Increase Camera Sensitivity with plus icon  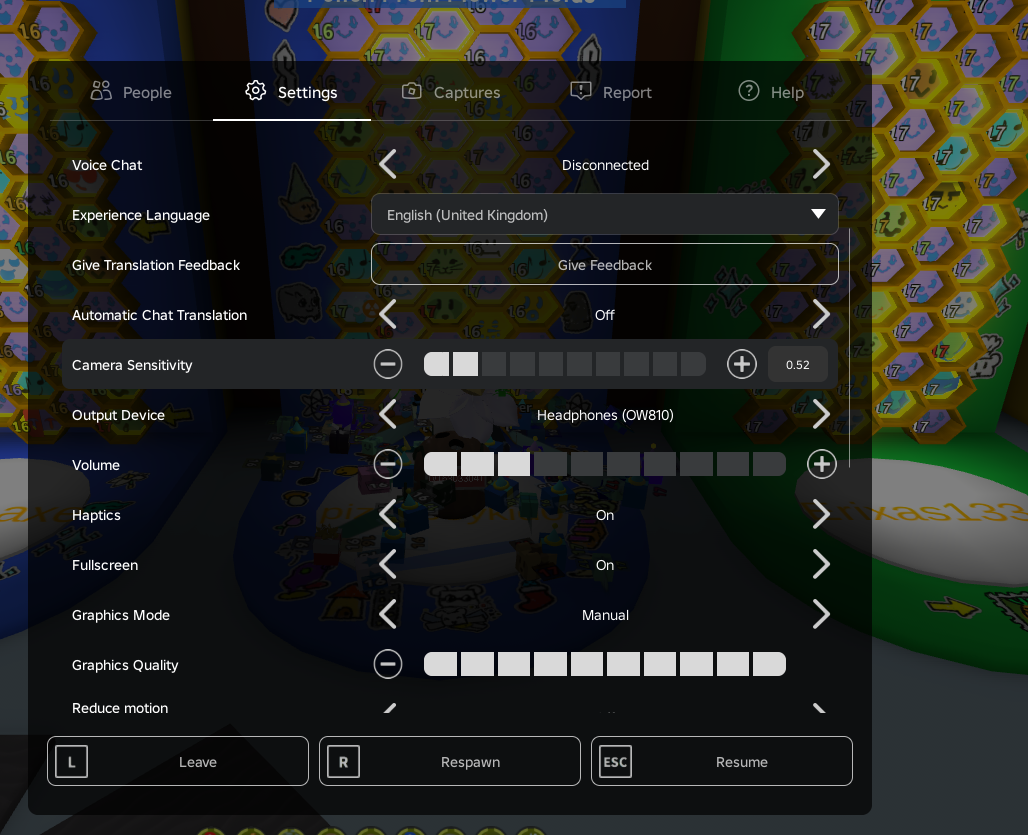coord(741,364)
